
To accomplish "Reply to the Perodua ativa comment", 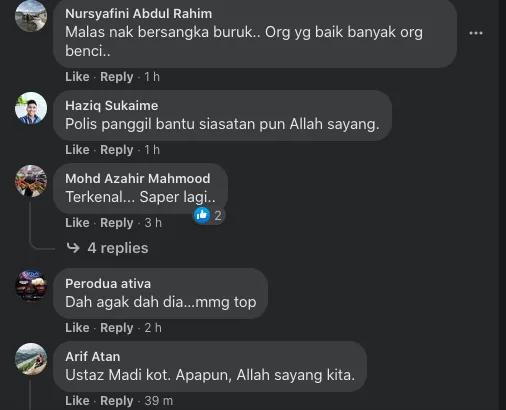I will coord(117,328).
